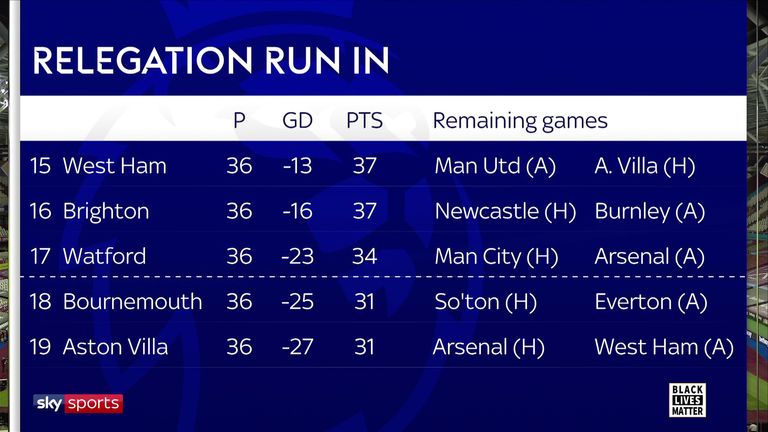Select the GD column header

click(x=297, y=121)
